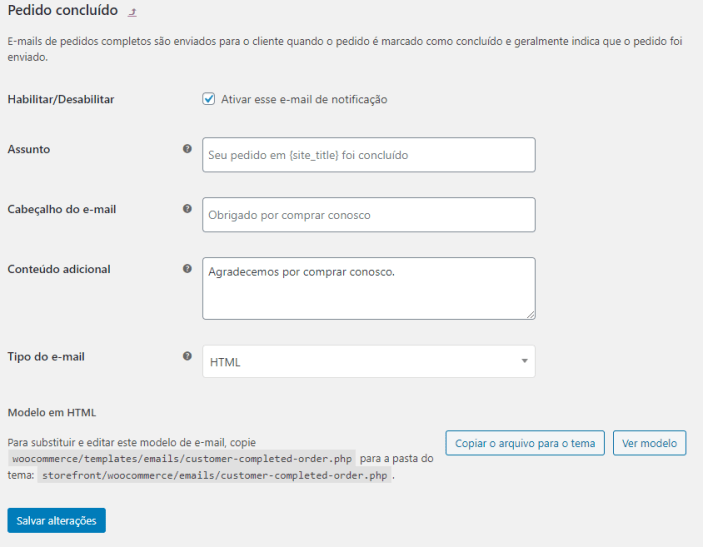Click the Cabeçalho do e-mail input field
Image resolution: width=703 pixels, height=547 pixels.
coord(369,215)
